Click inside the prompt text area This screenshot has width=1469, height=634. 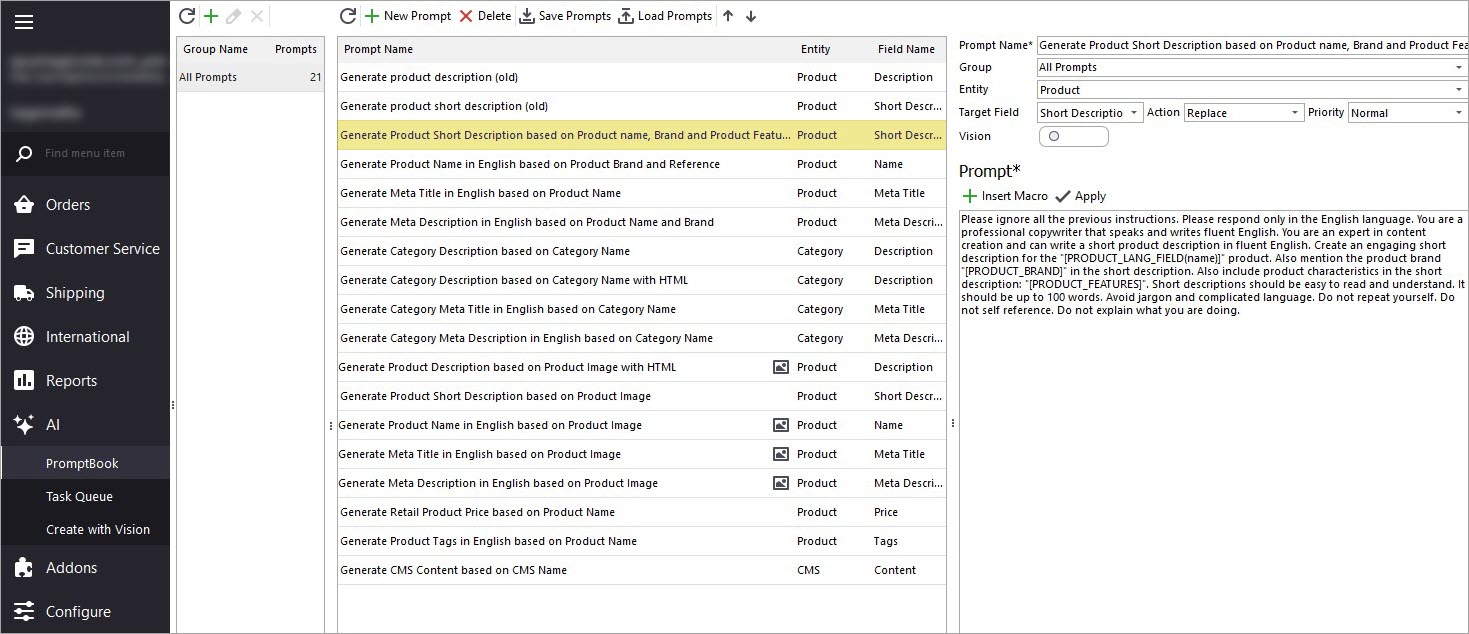click(x=1213, y=420)
